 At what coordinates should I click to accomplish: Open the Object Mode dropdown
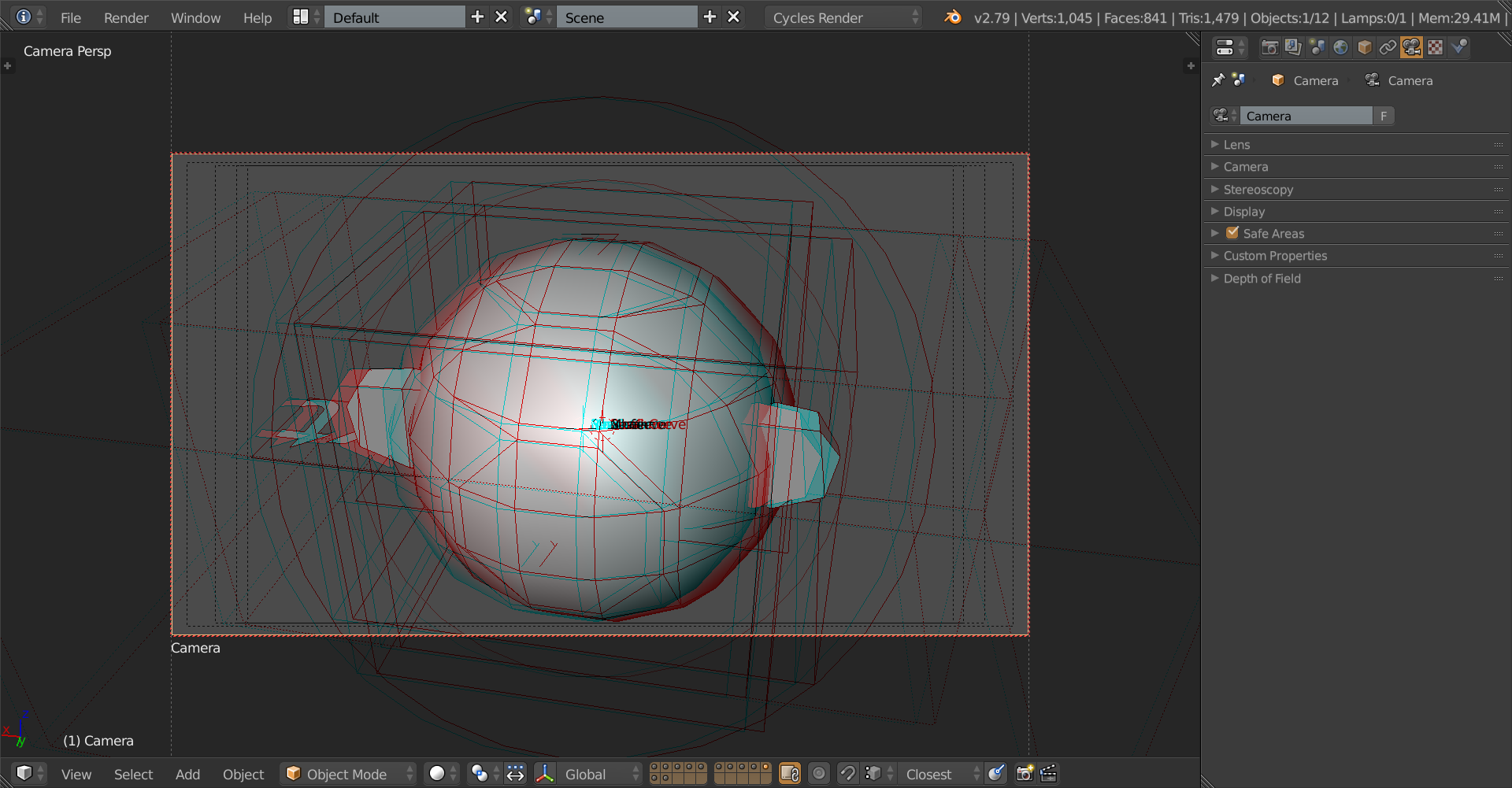point(348,774)
